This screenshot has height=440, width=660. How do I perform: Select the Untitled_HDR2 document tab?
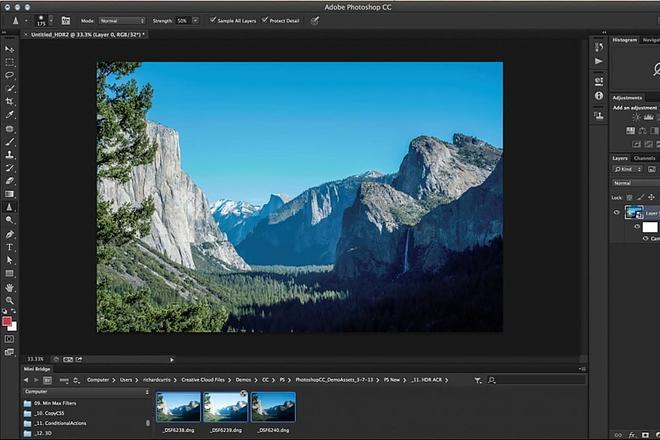point(88,35)
